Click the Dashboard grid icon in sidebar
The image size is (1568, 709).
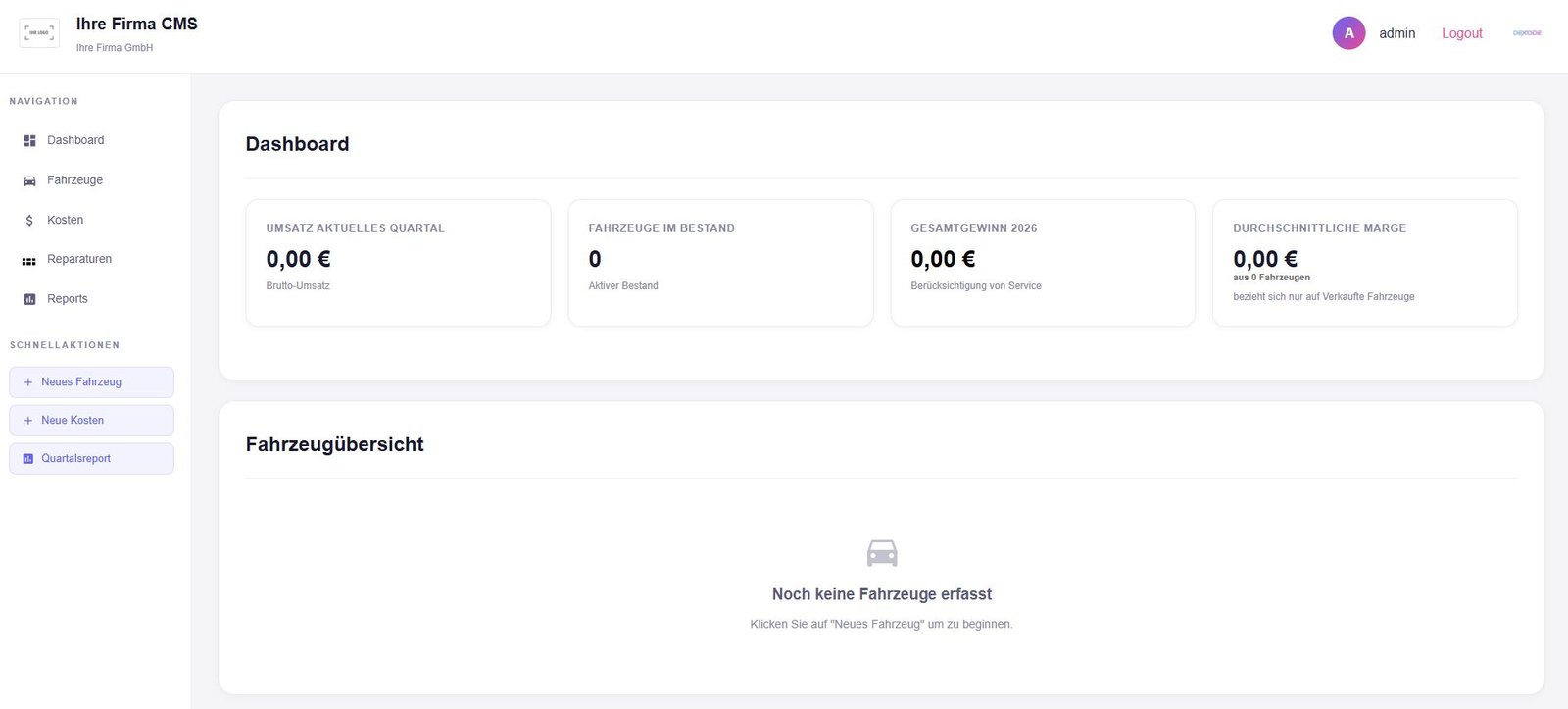click(29, 141)
